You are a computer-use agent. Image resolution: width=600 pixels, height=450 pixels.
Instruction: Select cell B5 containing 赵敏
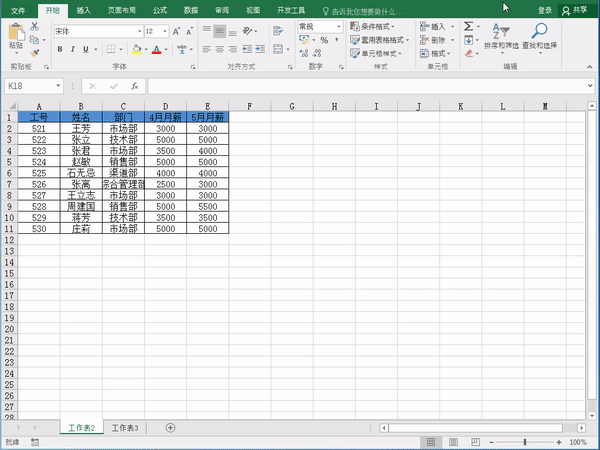[80, 161]
